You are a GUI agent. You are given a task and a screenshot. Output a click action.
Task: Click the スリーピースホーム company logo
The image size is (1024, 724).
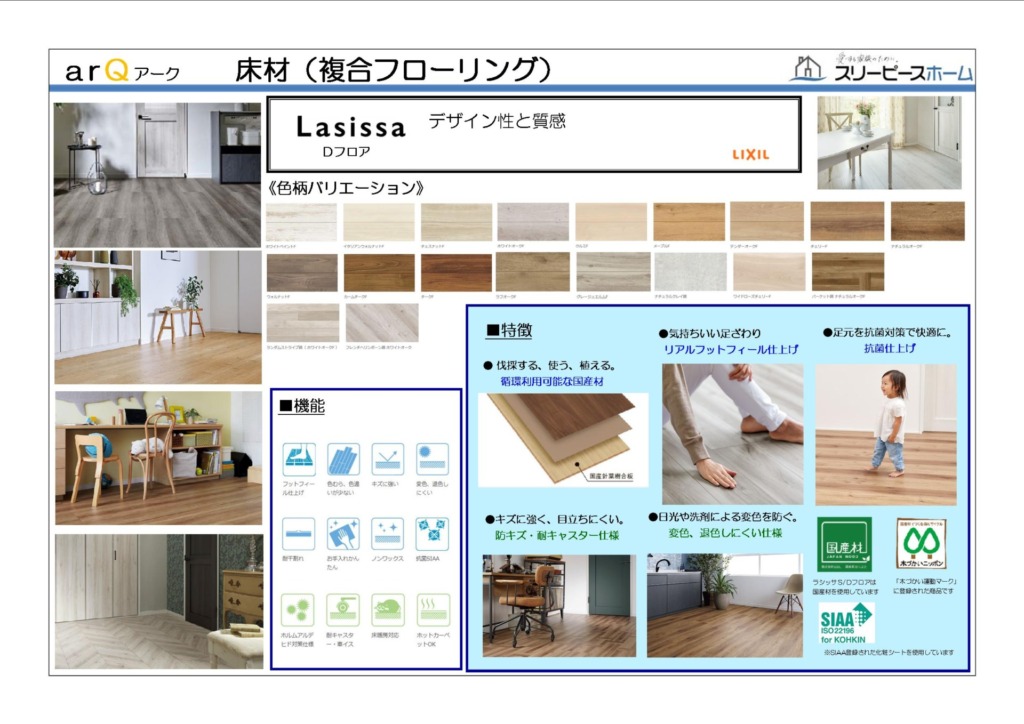click(x=882, y=69)
